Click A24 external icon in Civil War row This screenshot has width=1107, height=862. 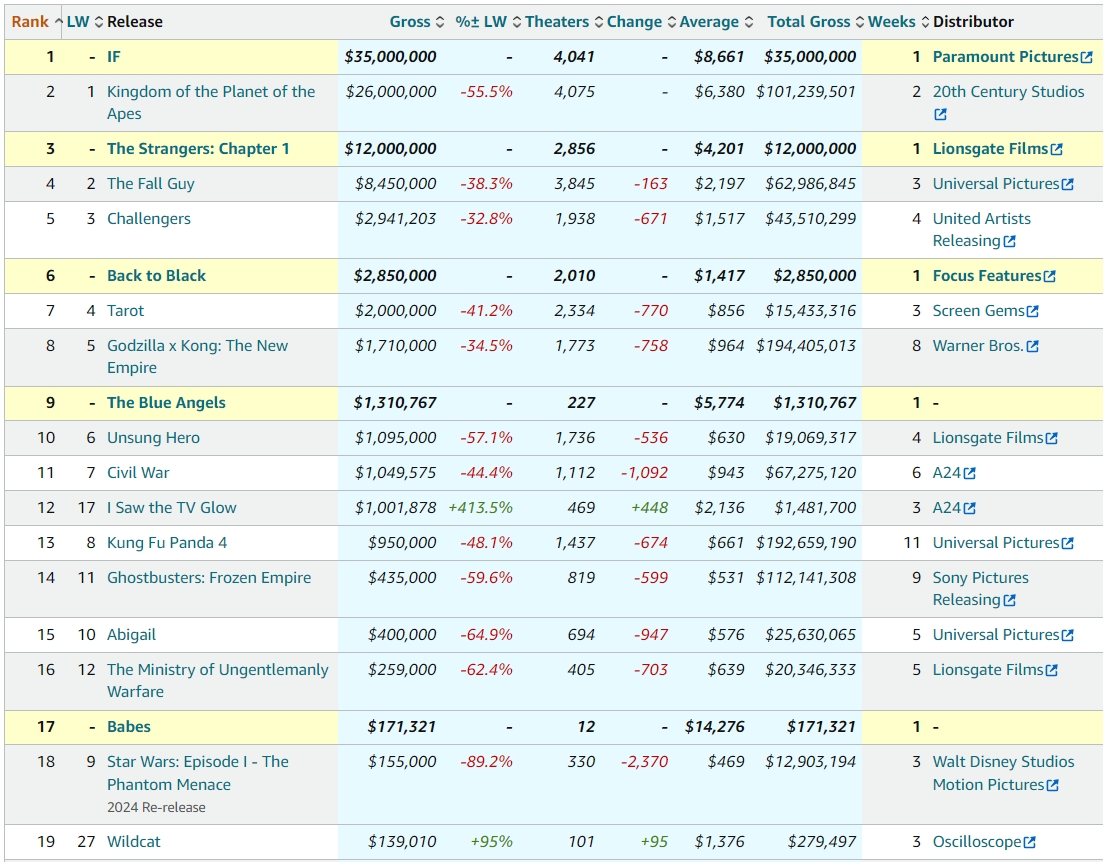coord(969,473)
